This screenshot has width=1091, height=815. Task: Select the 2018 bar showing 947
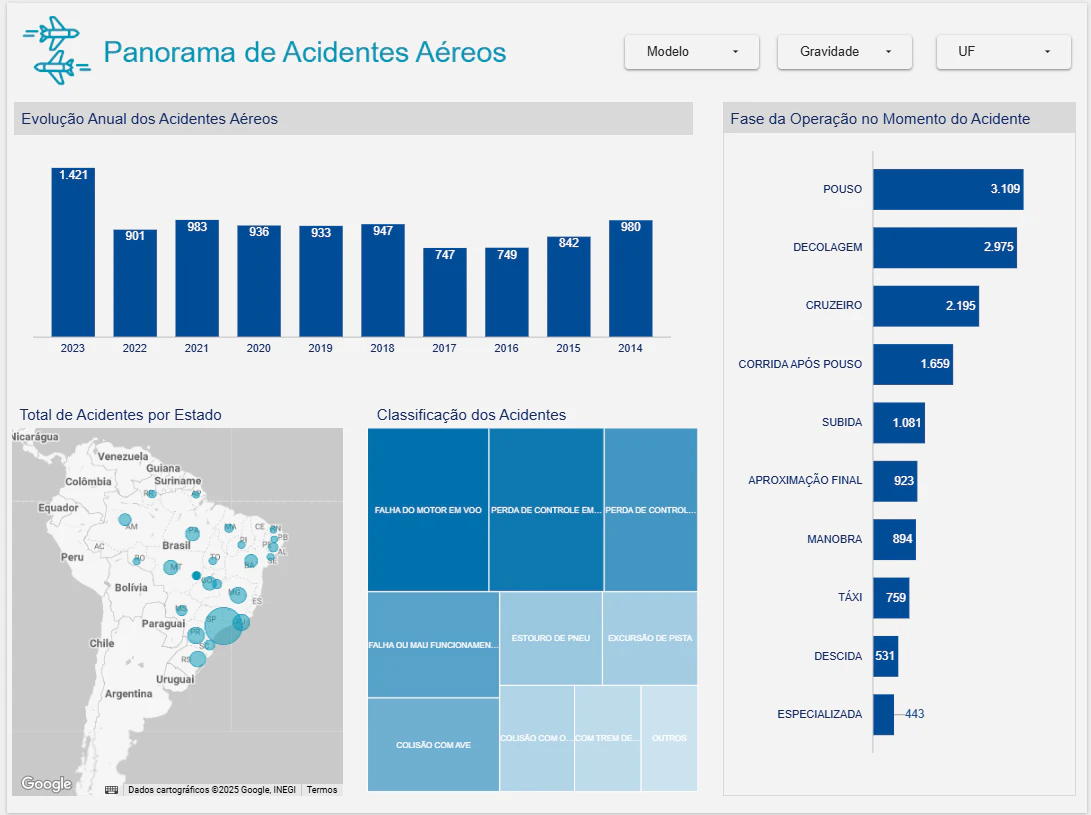[383, 280]
